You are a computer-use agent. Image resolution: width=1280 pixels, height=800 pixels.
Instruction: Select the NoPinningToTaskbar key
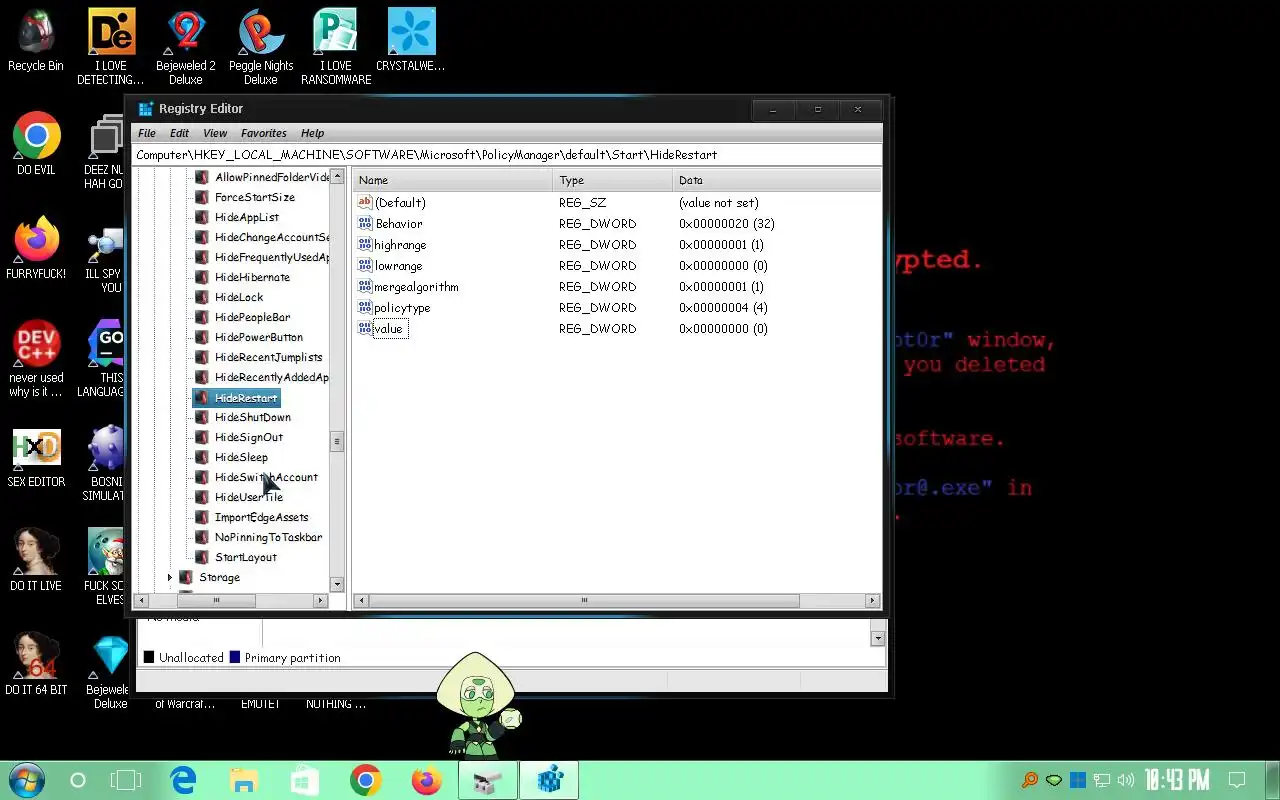coord(268,537)
